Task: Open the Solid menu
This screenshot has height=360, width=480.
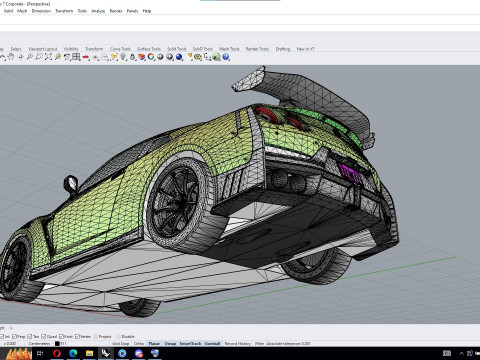Action: (8, 11)
